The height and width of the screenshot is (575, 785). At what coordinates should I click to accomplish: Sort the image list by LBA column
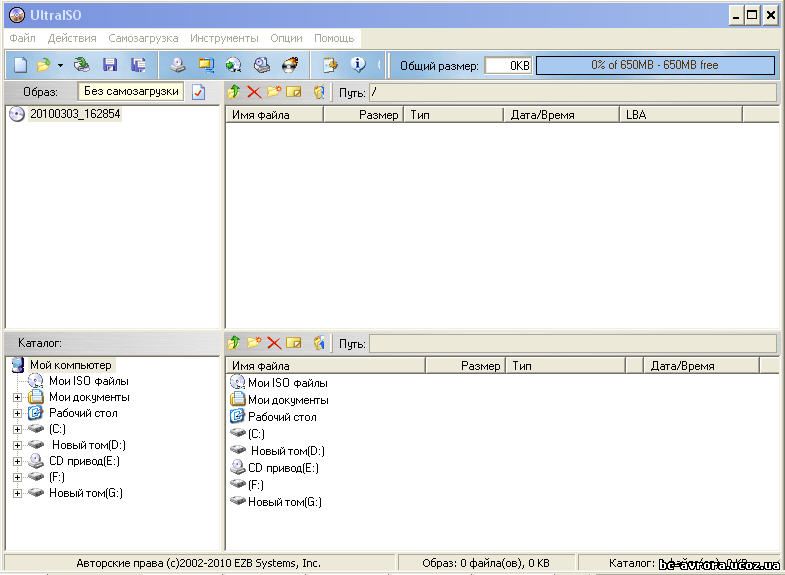coord(681,115)
